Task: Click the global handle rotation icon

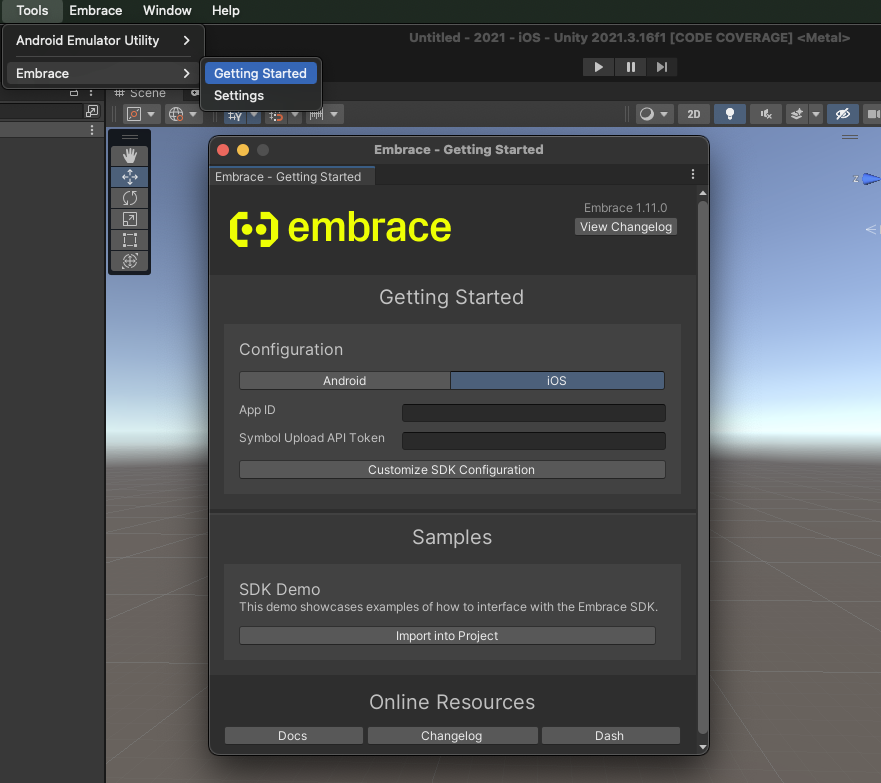Action: coord(176,115)
